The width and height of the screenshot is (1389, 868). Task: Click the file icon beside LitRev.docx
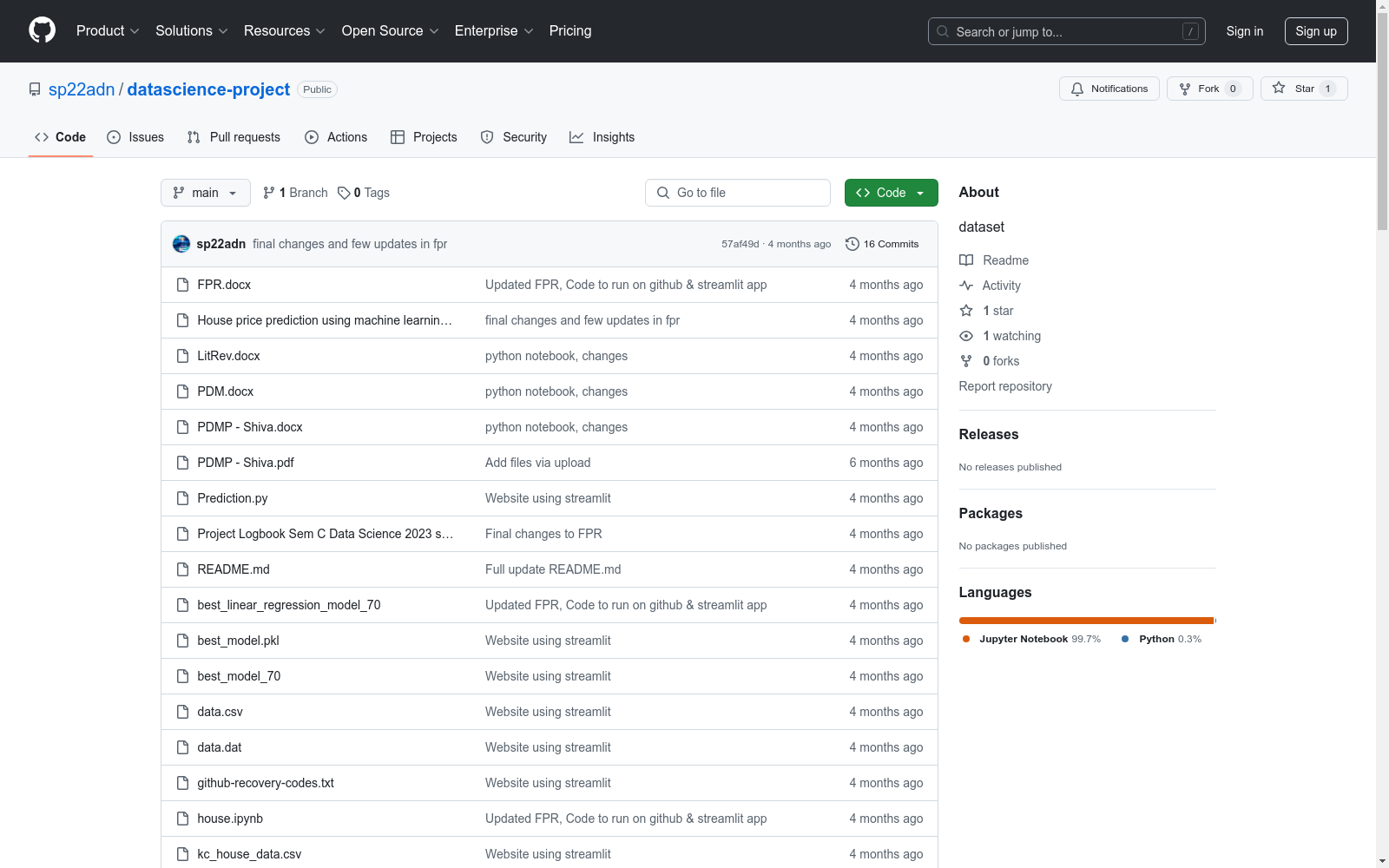click(182, 356)
